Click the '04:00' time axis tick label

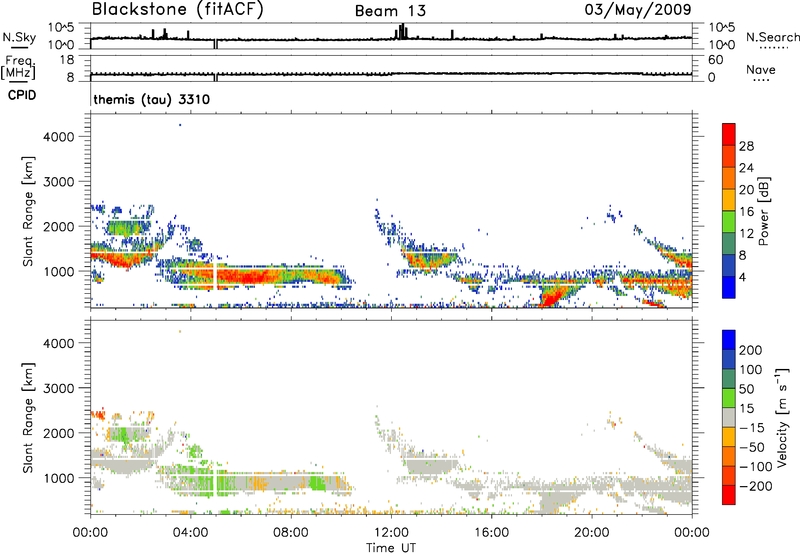191,533
